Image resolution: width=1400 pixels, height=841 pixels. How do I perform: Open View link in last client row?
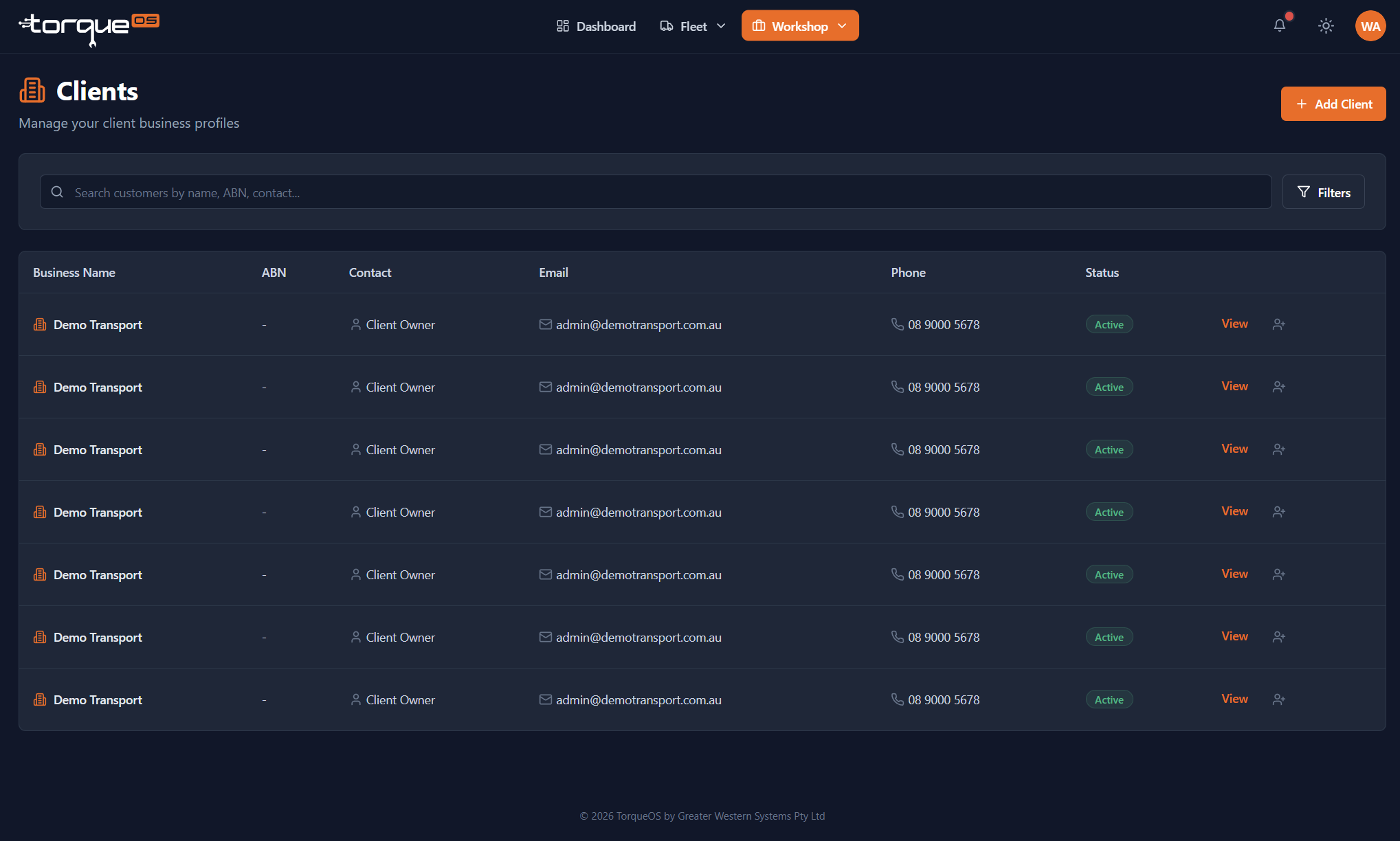coord(1234,699)
